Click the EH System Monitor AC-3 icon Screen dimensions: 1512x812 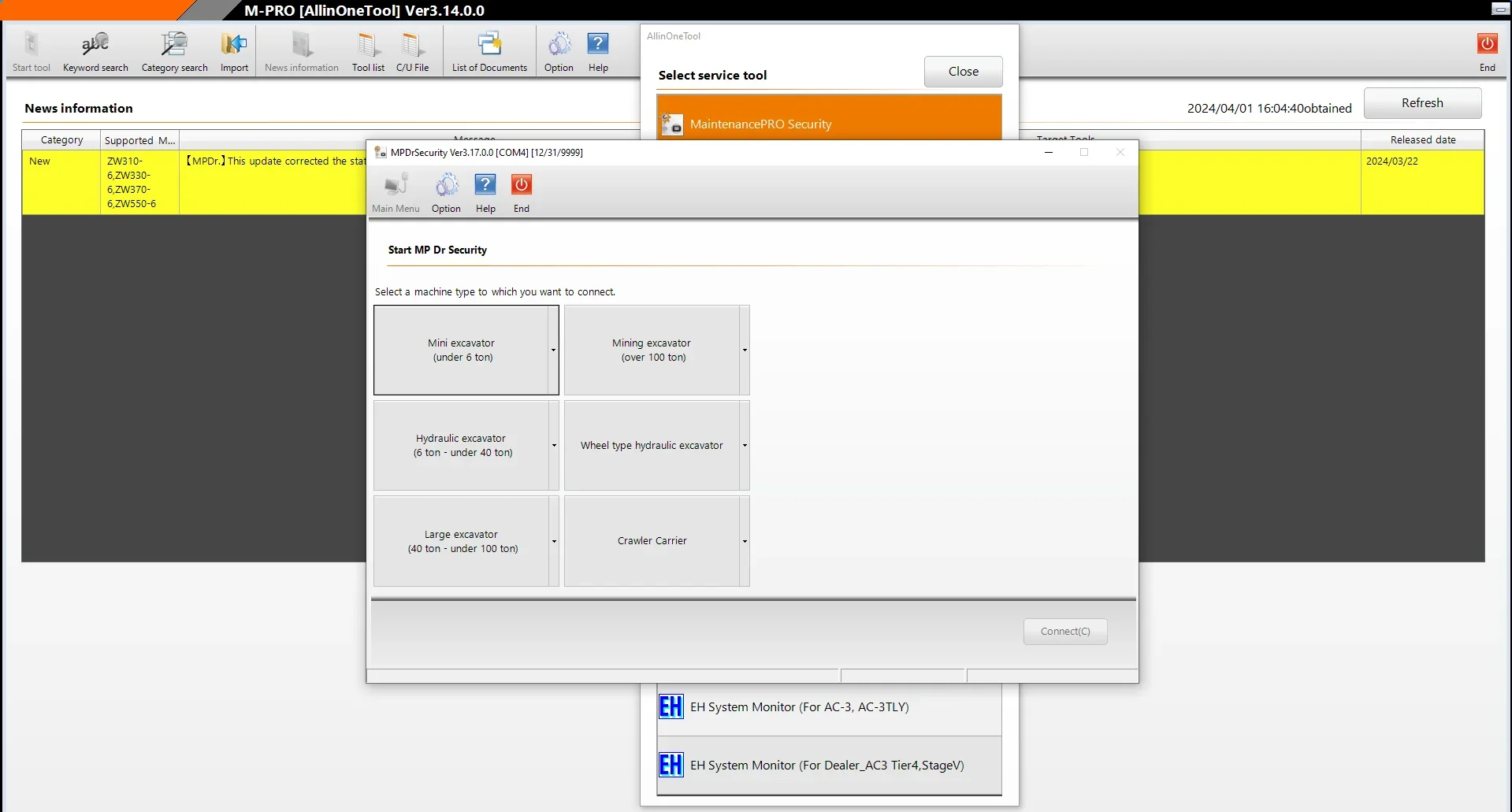coord(671,706)
